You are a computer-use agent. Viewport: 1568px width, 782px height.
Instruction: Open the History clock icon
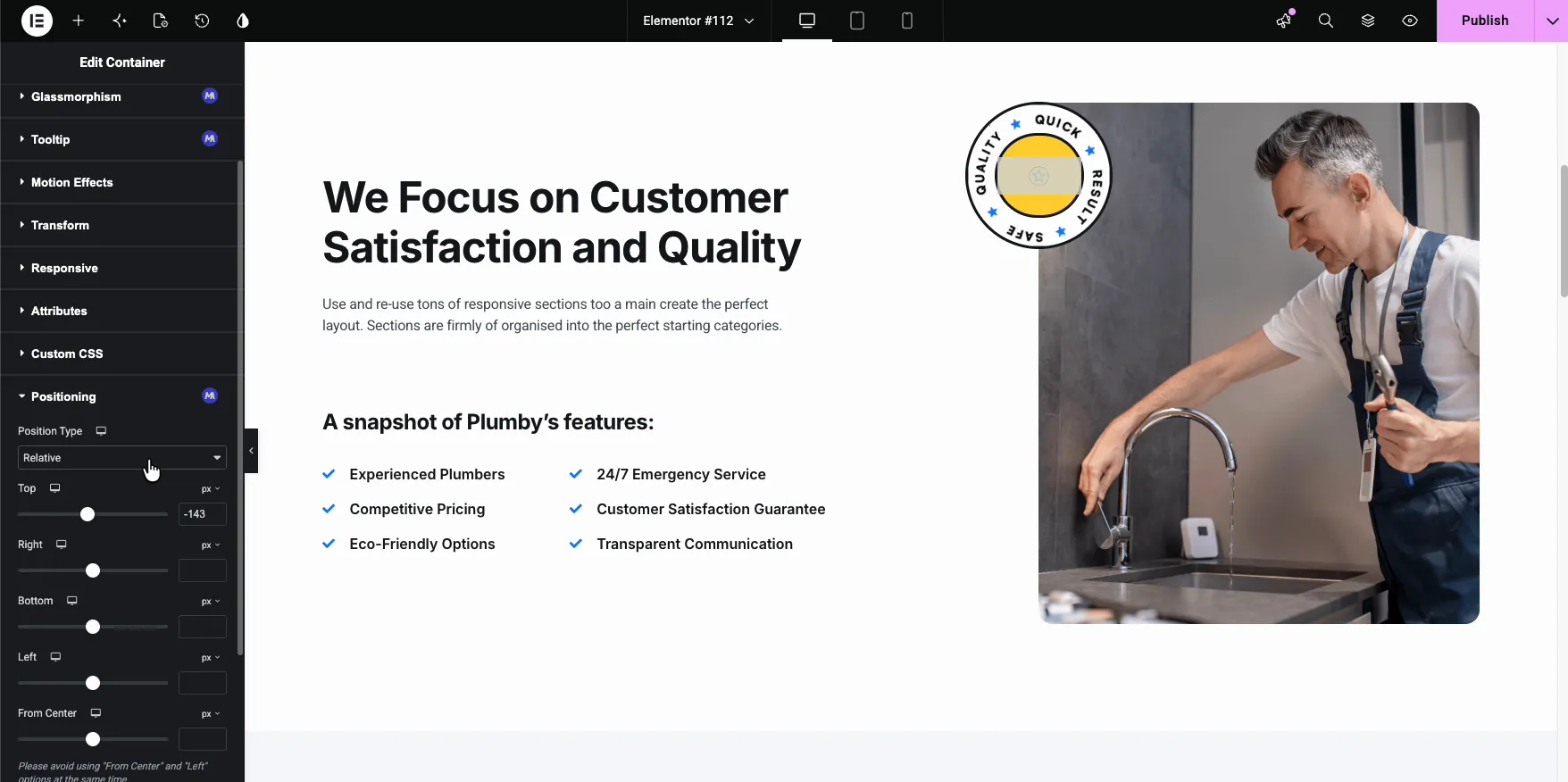[202, 21]
